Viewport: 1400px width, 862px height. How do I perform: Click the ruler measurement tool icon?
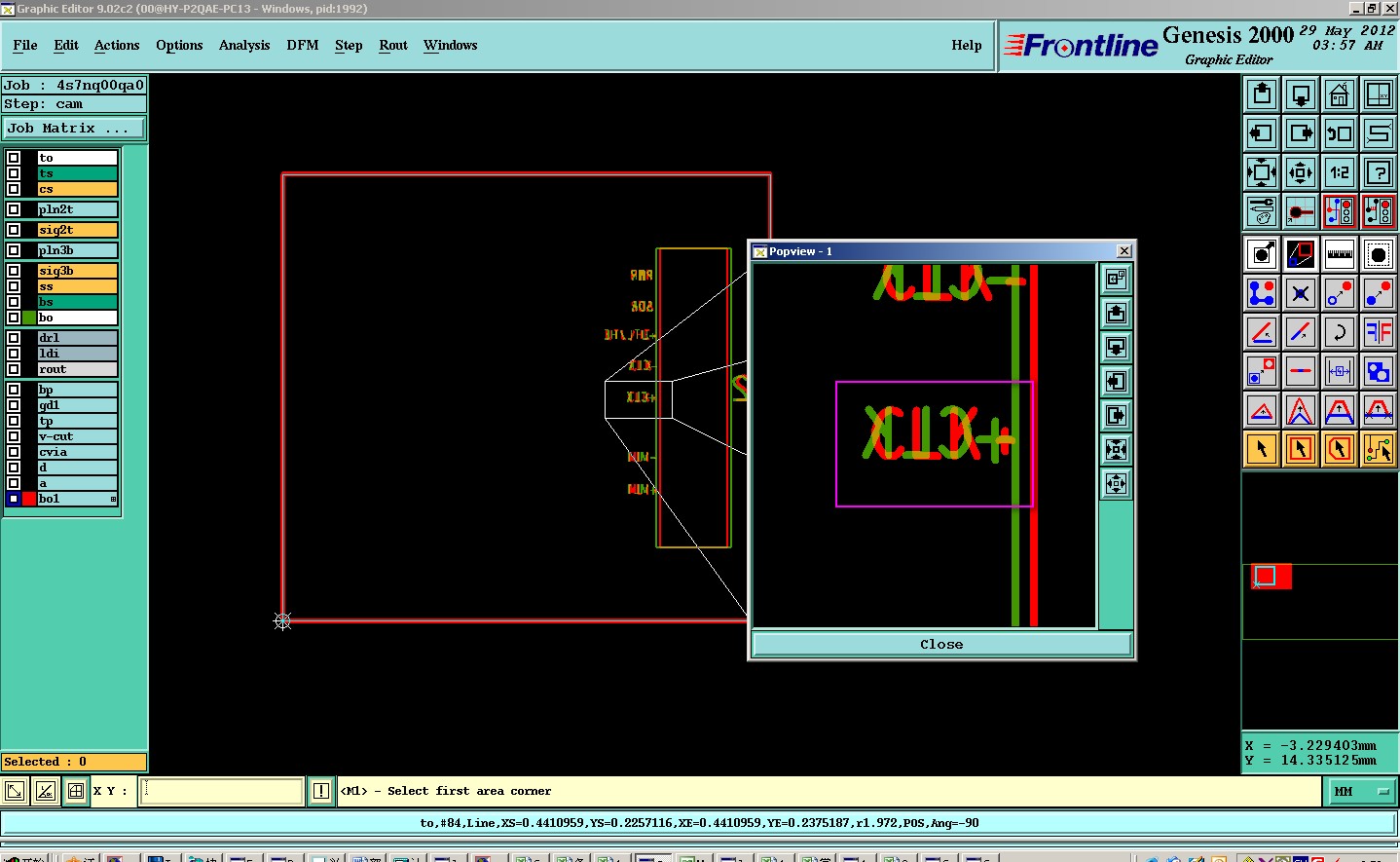[1340, 254]
